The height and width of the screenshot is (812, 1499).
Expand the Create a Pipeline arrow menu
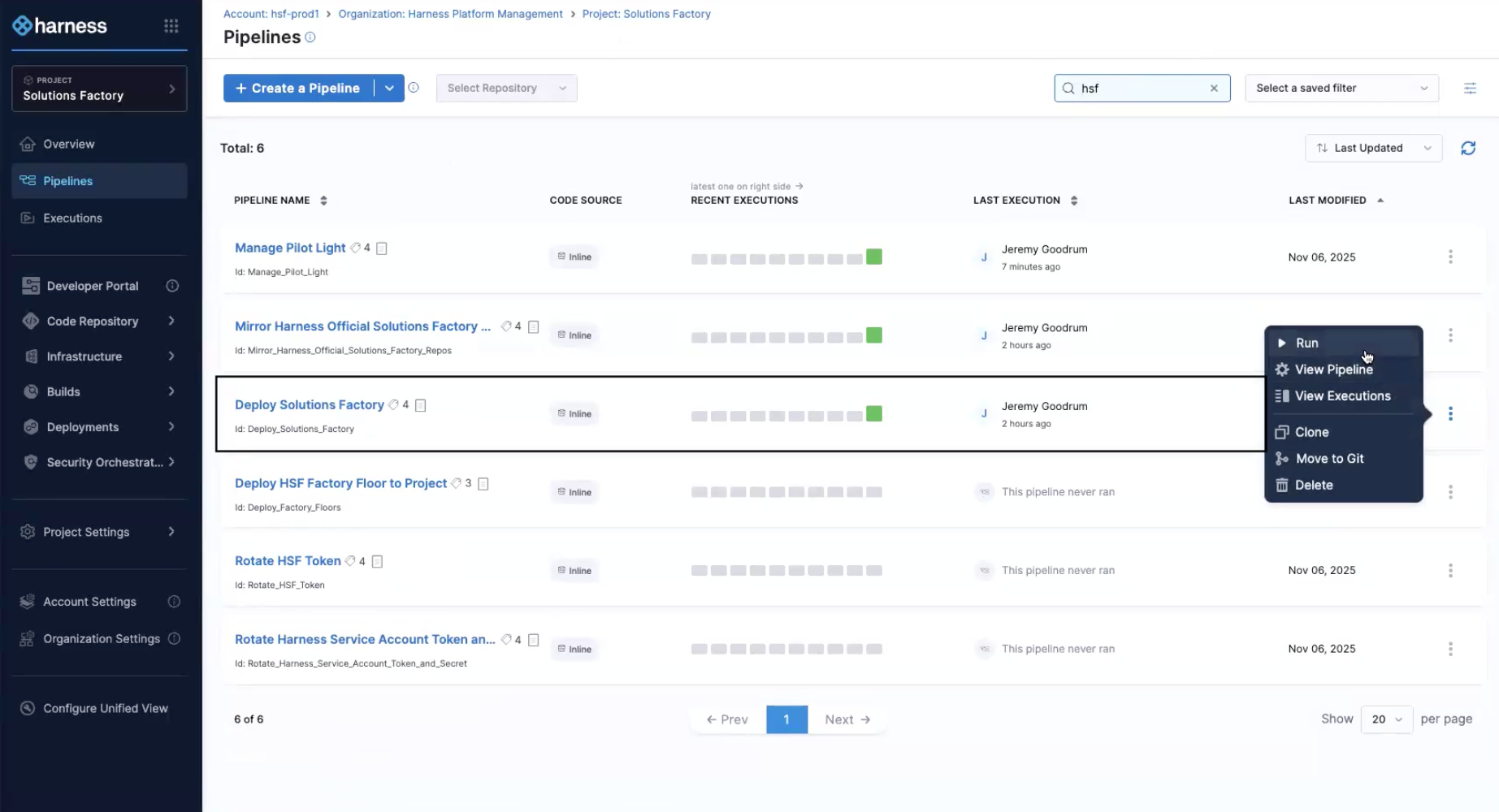[389, 88]
